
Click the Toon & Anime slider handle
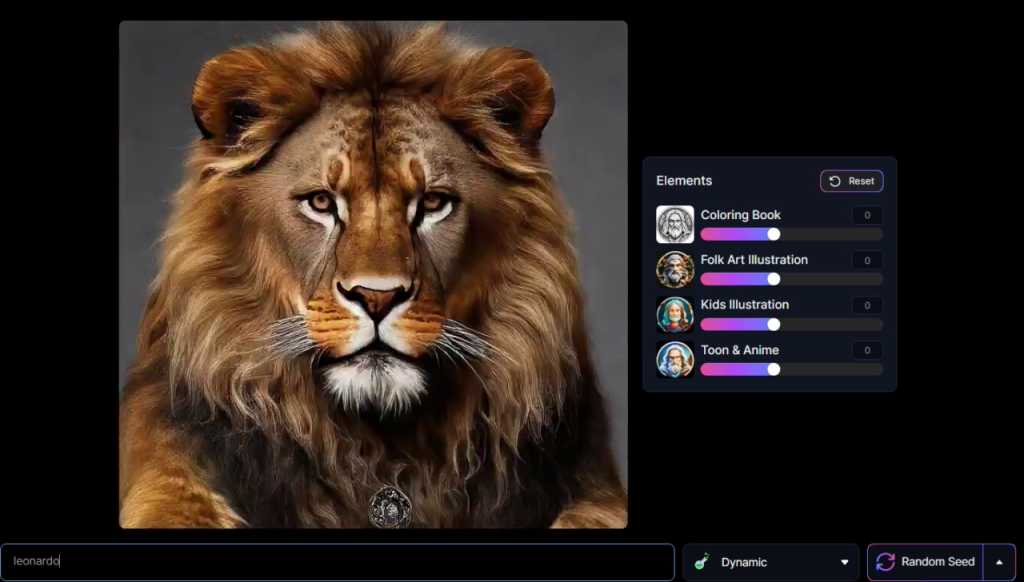774,370
